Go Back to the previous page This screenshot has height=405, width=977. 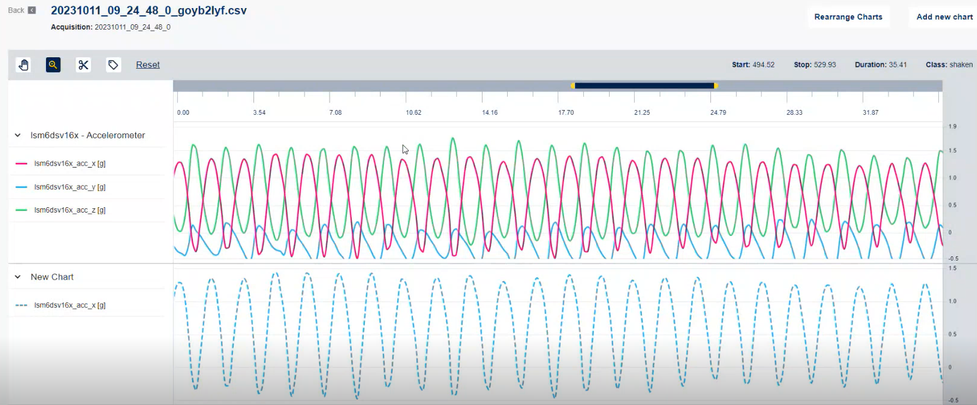16,11
